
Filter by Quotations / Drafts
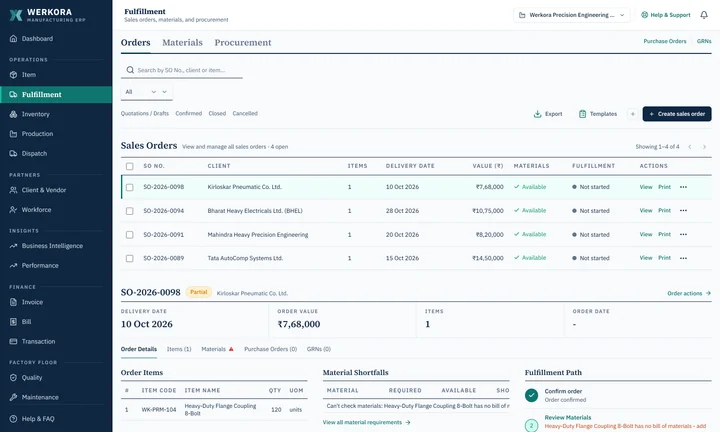coord(145,113)
